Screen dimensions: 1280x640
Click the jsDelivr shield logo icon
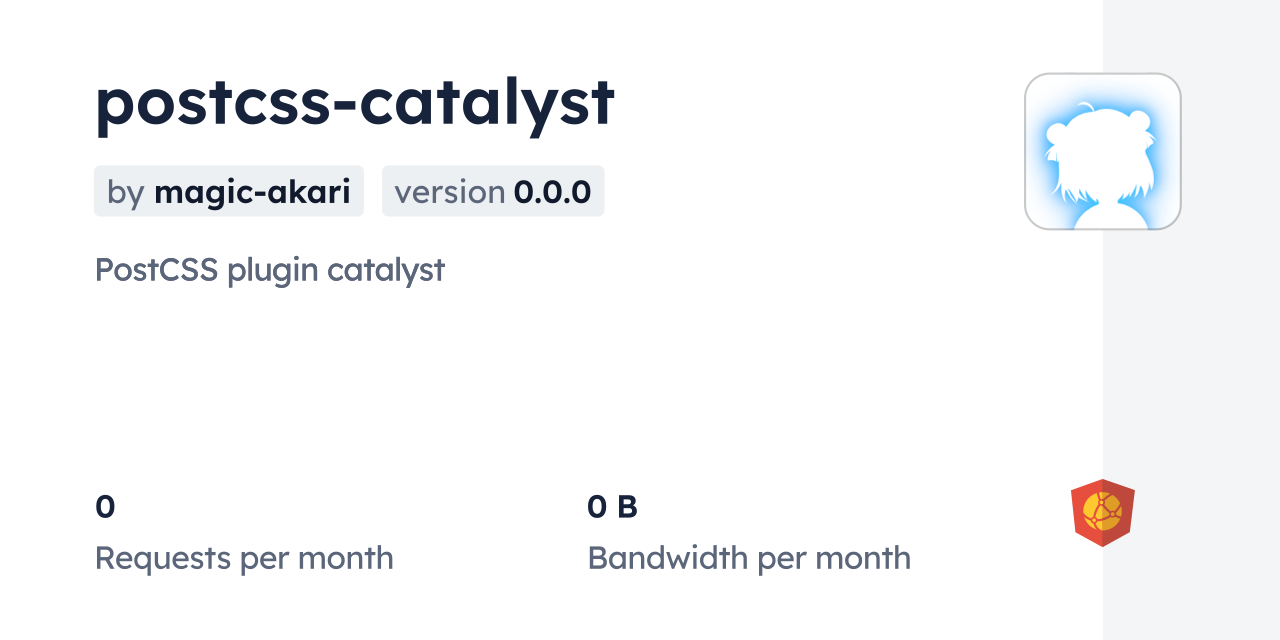pyautogui.click(x=1102, y=513)
